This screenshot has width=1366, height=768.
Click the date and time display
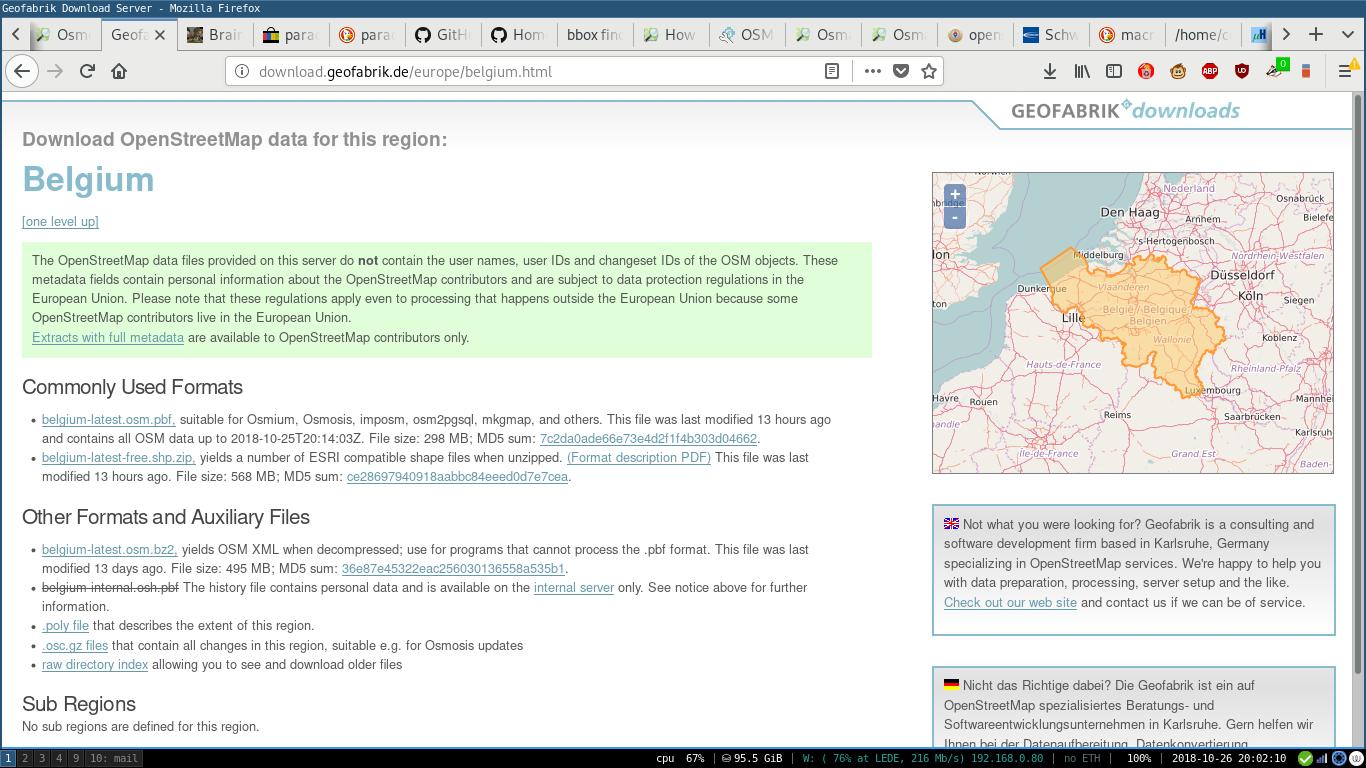tap(1228, 758)
